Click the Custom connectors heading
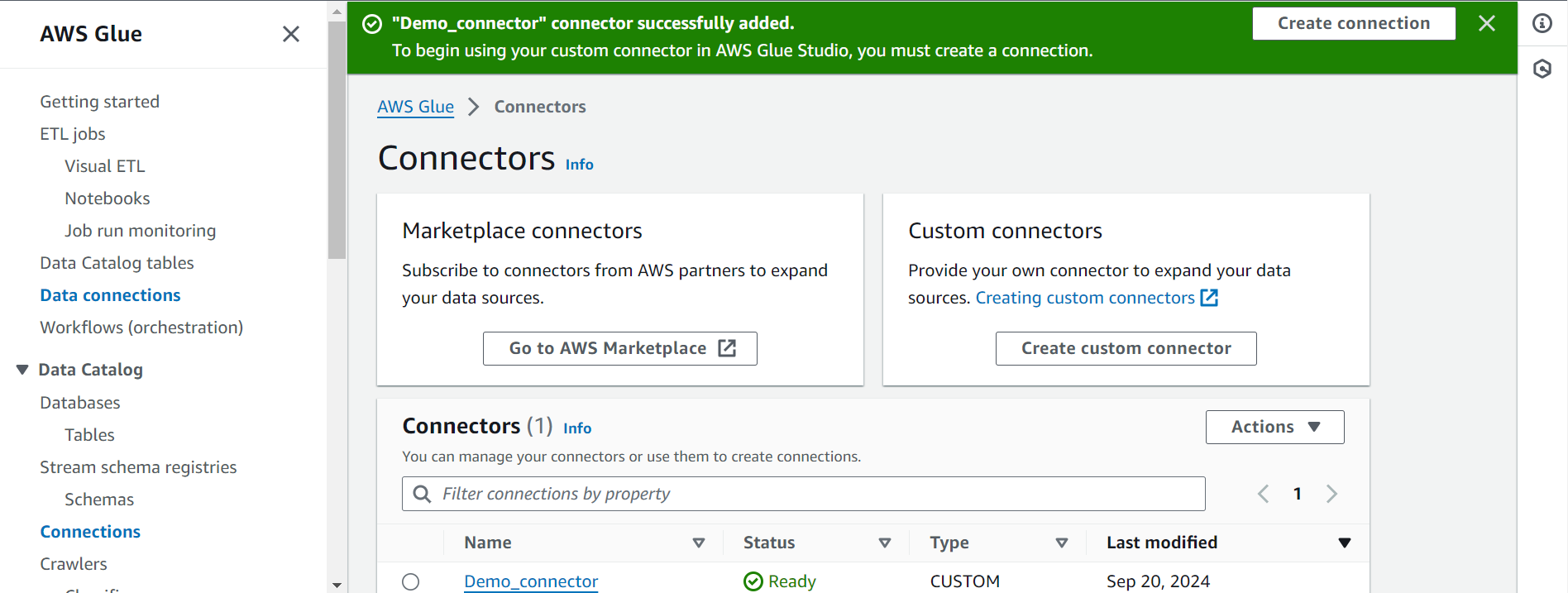1568x593 pixels. click(x=1005, y=231)
